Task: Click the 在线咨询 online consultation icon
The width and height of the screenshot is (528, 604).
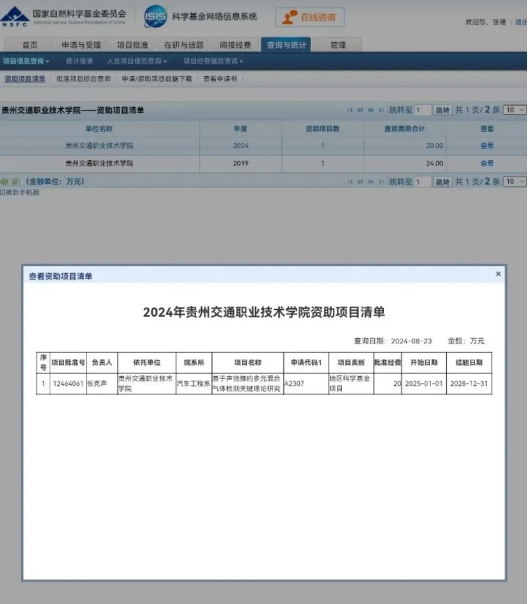Action: (x=290, y=17)
